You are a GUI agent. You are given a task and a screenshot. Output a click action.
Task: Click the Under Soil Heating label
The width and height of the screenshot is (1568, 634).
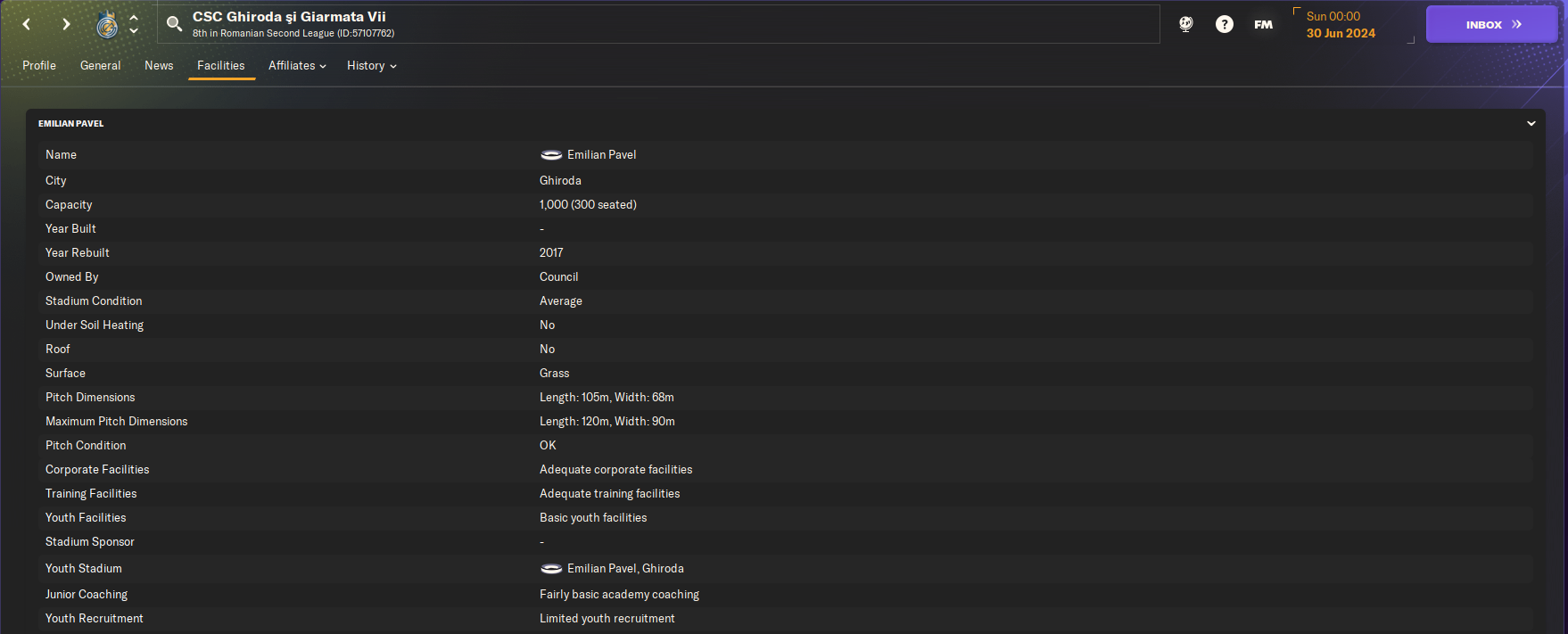coord(95,325)
